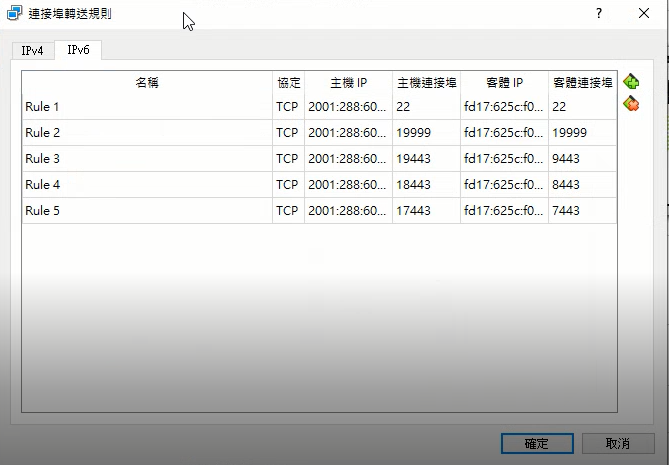Click guest port 22 in Rule 1
Screen dimensions: 669x465
[x=583, y=107]
